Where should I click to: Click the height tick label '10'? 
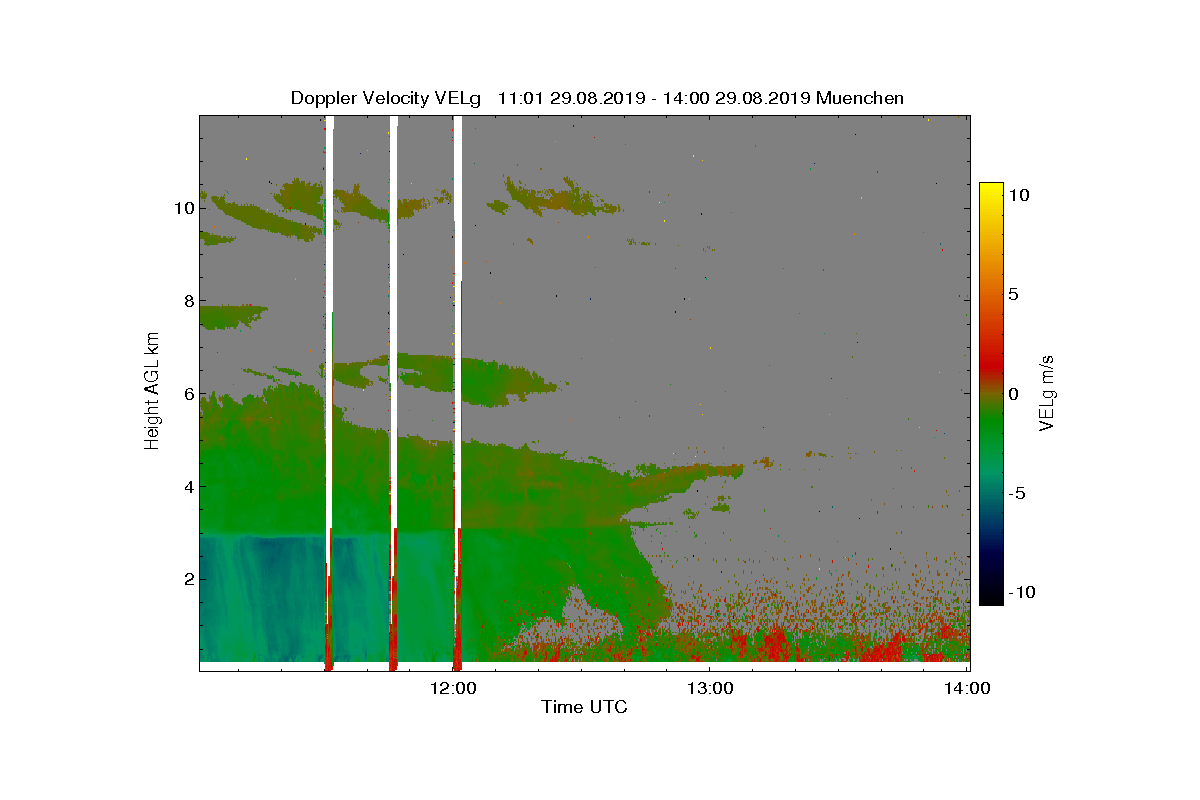coord(182,208)
